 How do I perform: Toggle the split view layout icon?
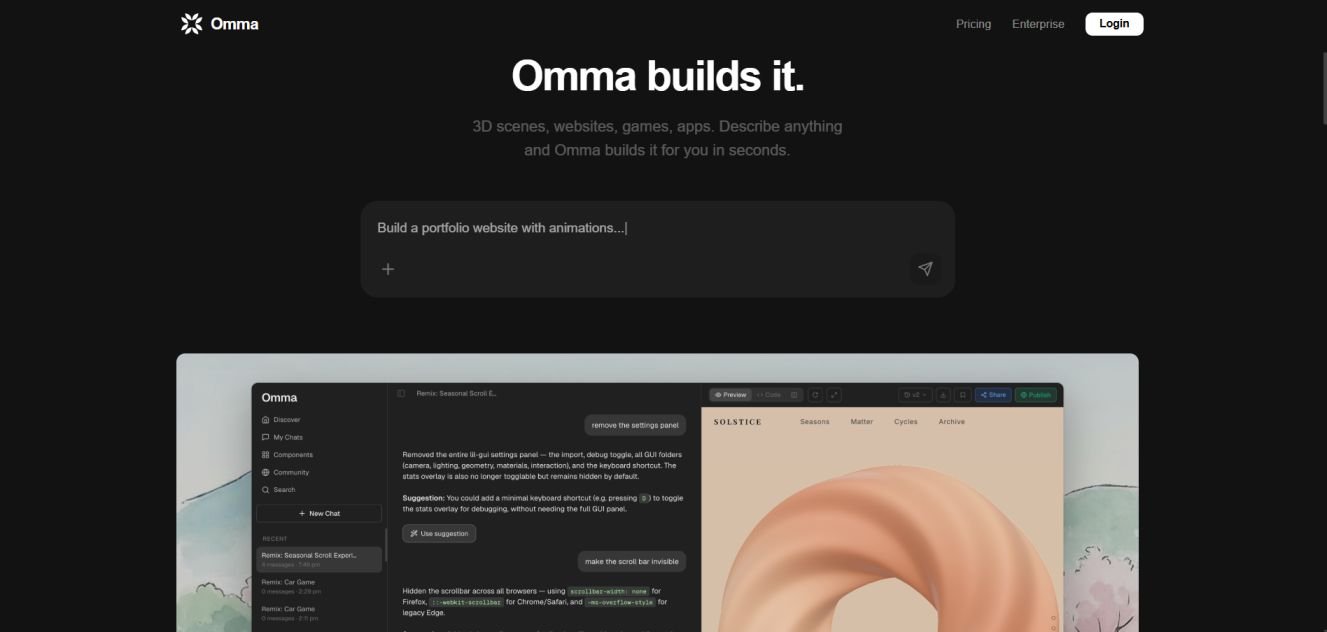pos(794,395)
